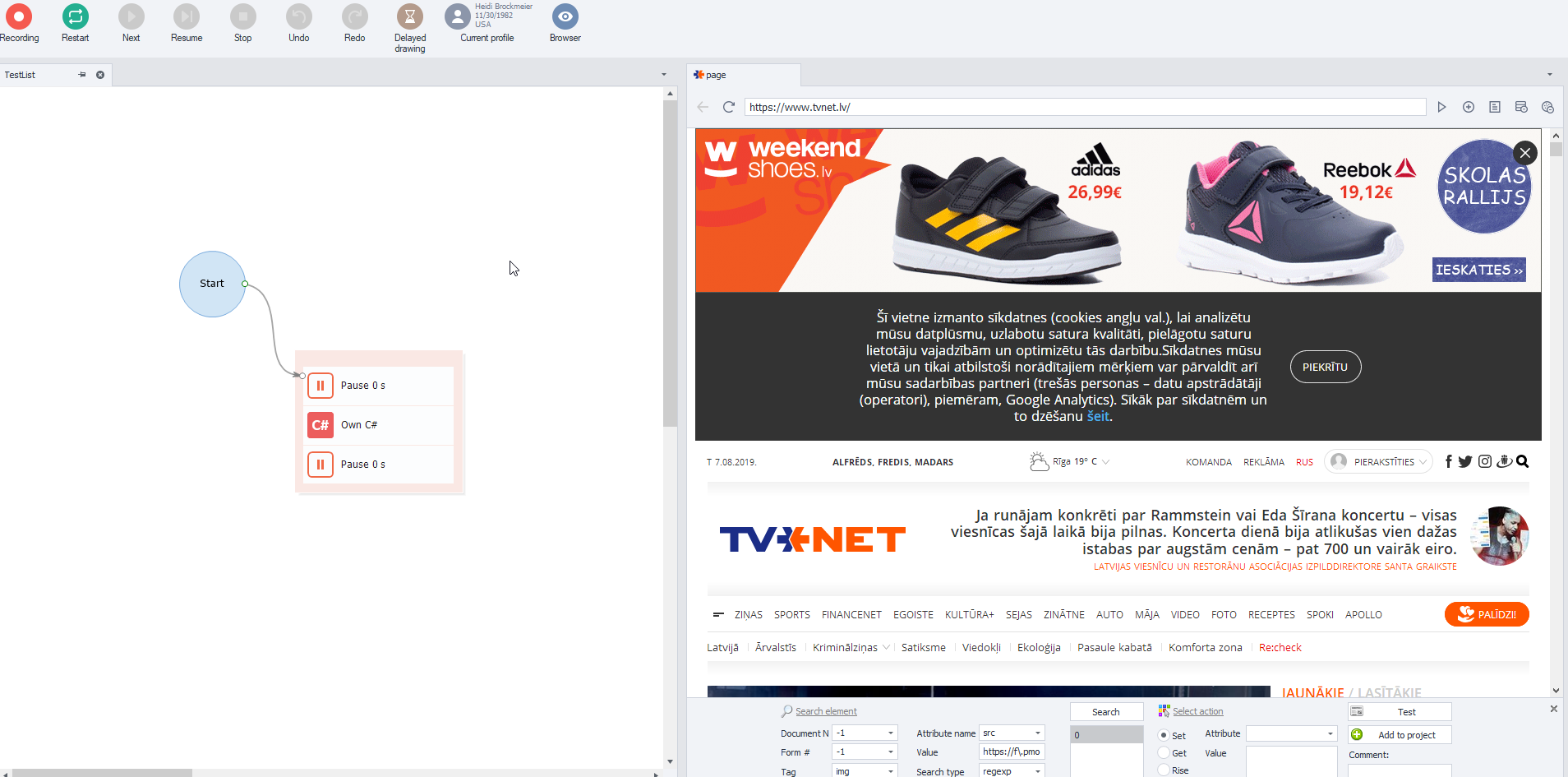
Task: Click the Search element link
Action: point(825,712)
